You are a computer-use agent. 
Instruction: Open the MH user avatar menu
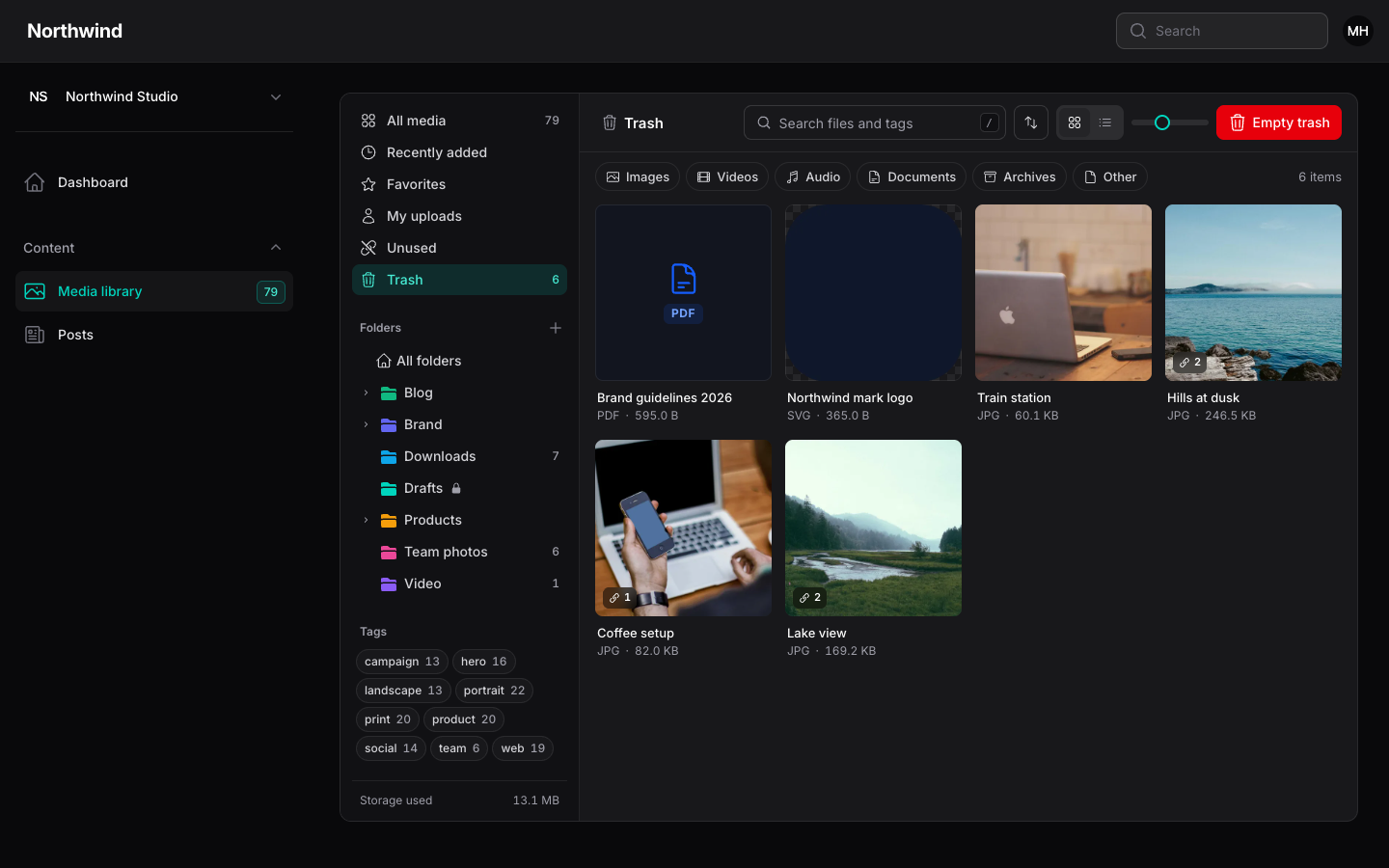click(1358, 31)
